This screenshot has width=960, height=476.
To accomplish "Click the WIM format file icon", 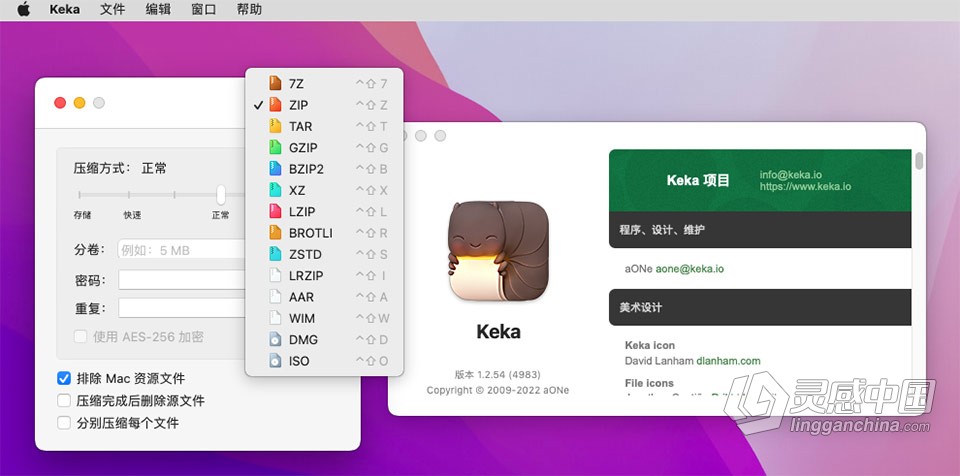I will pos(276,318).
